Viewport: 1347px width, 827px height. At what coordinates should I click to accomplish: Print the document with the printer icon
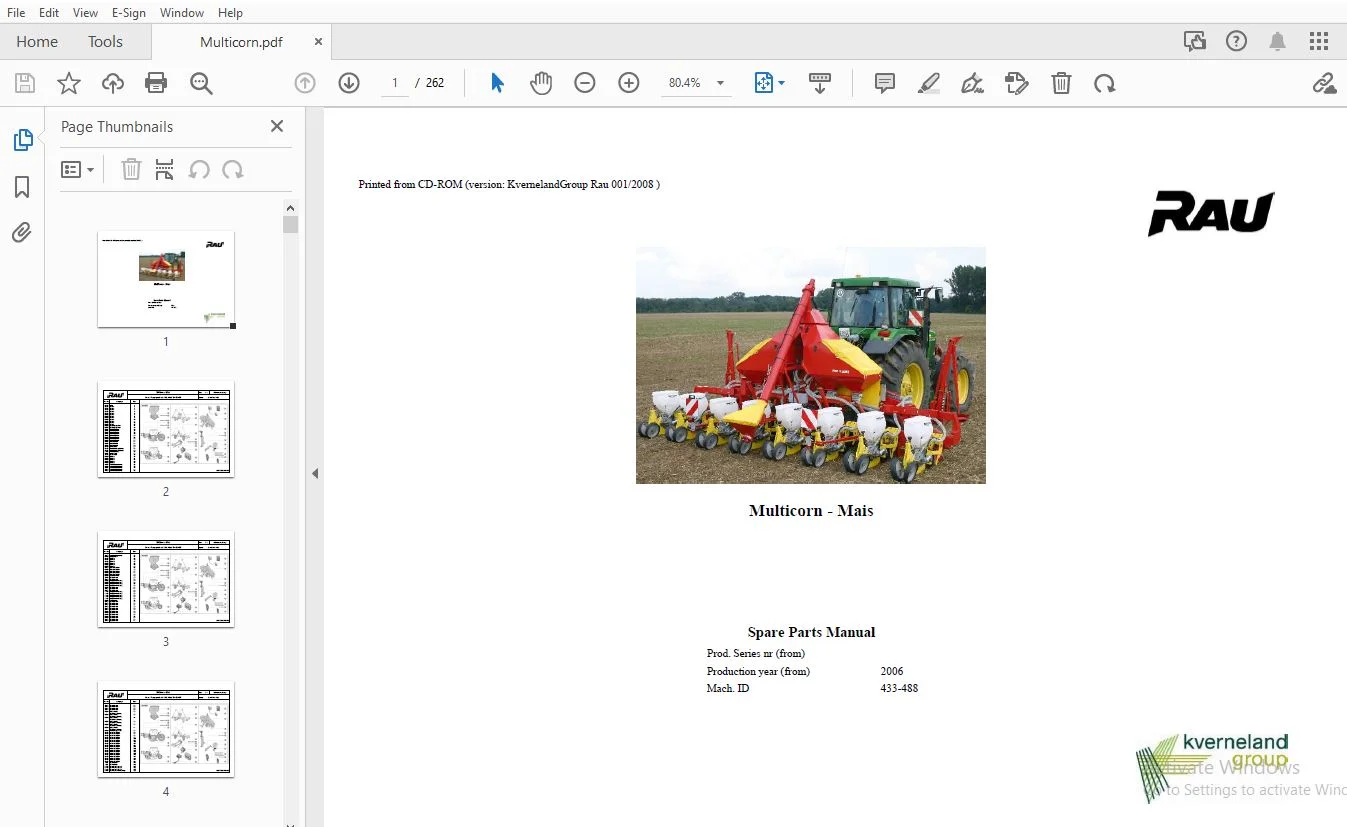point(156,83)
